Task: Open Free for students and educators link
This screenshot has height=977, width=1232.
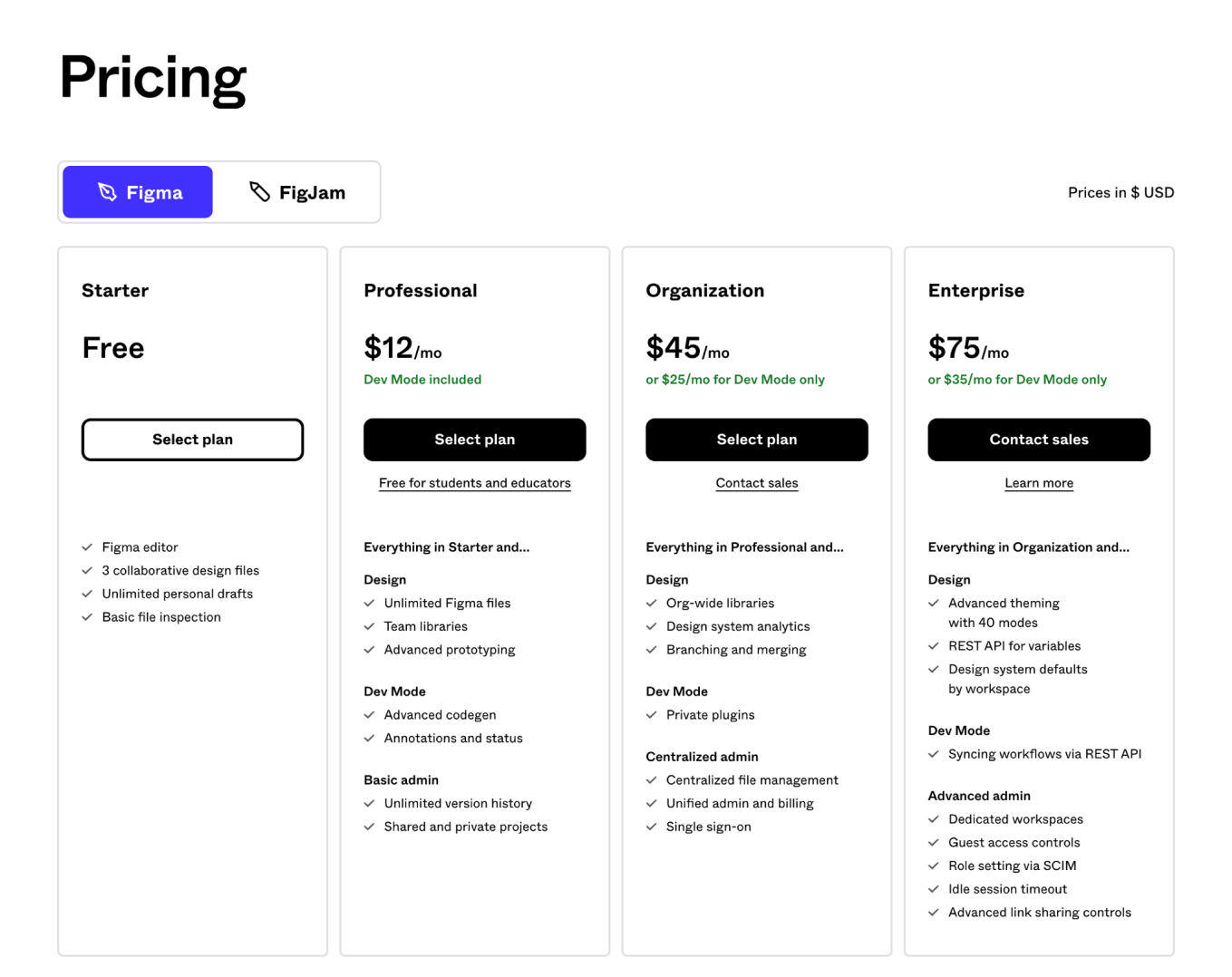Action: point(475,483)
